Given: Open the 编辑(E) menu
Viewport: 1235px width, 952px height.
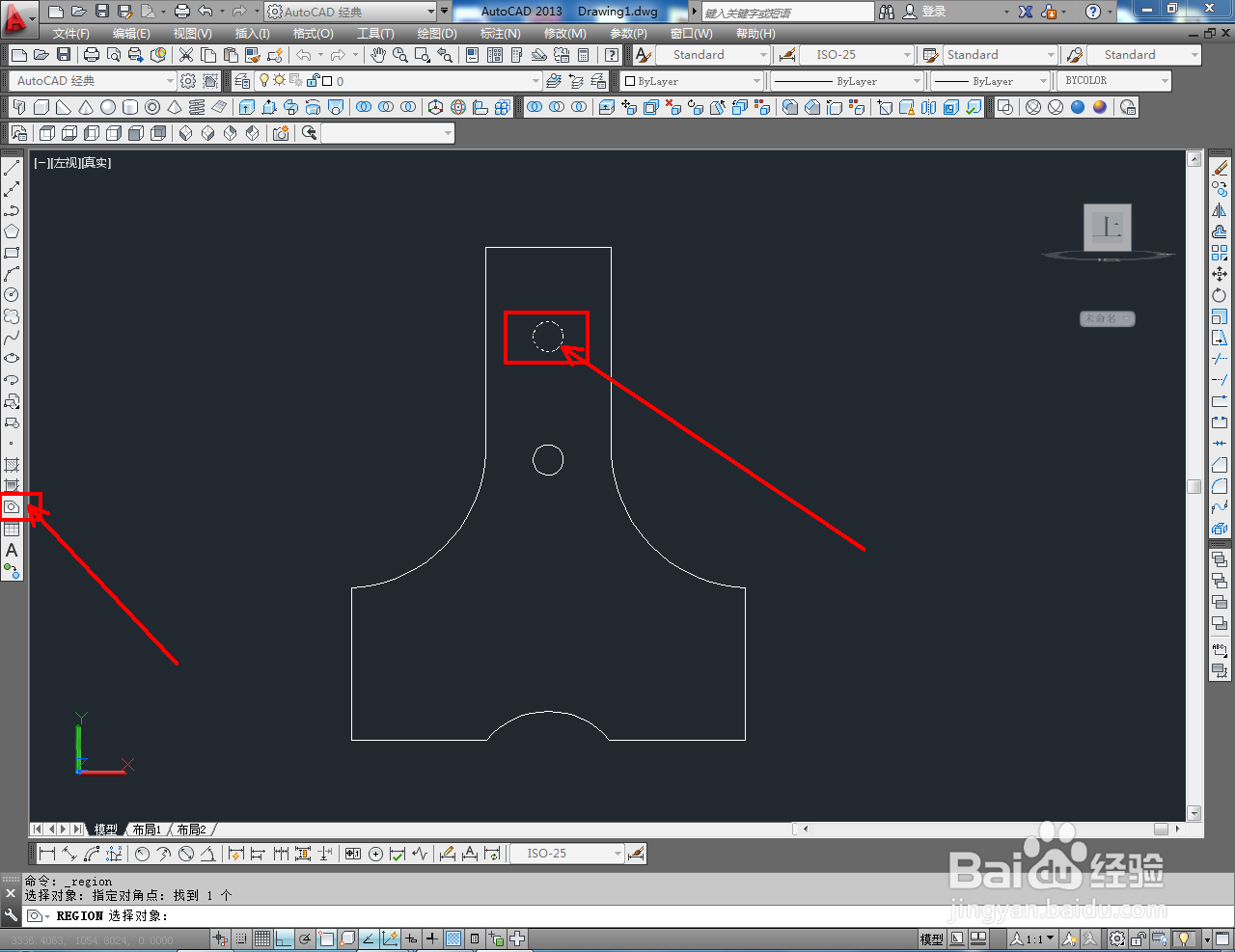Looking at the screenshot, I should pyautogui.click(x=131, y=34).
